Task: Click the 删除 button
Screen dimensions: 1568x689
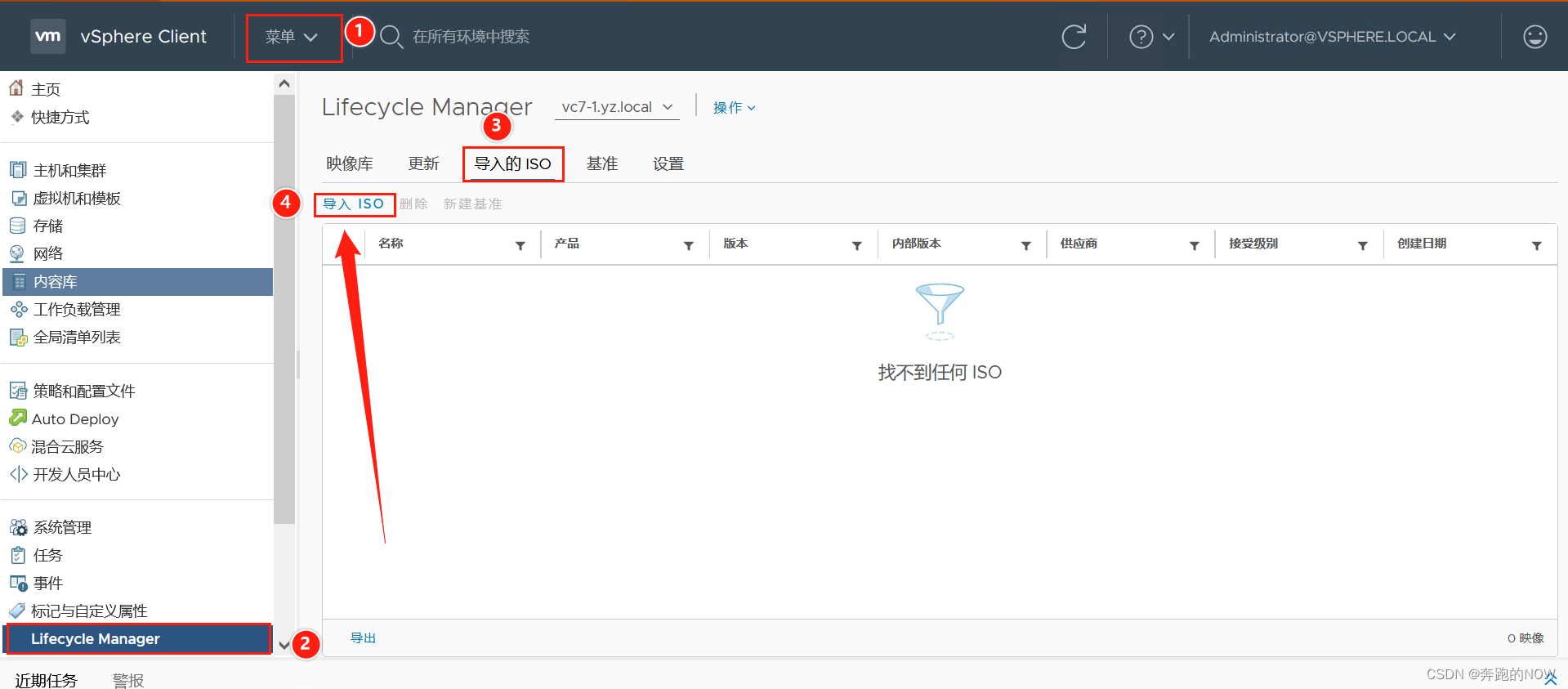Action: click(413, 204)
